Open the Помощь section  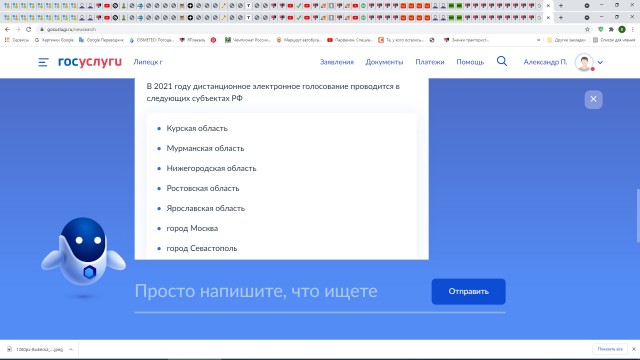(x=470, y=62)
